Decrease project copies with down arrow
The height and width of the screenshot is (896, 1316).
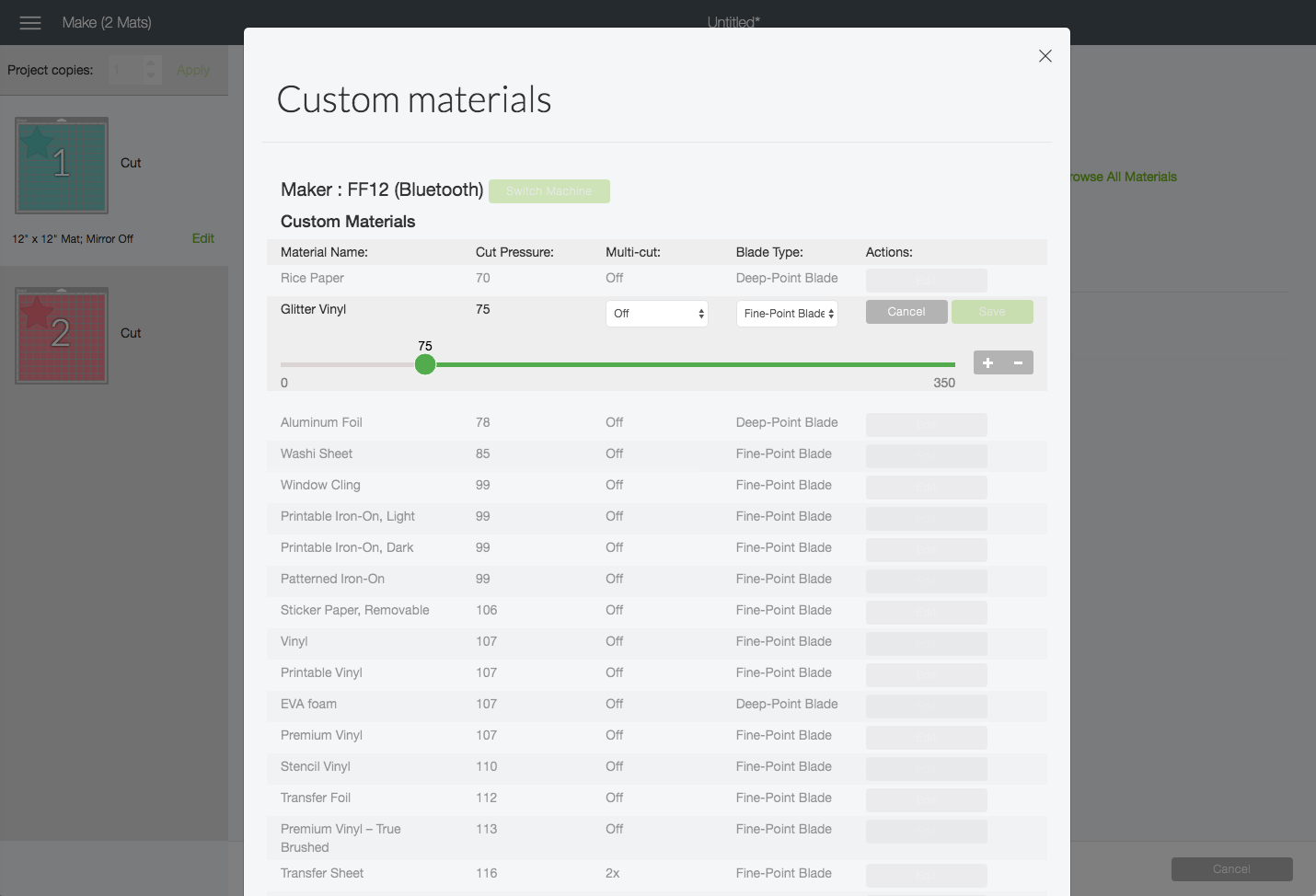pos(152,76)
